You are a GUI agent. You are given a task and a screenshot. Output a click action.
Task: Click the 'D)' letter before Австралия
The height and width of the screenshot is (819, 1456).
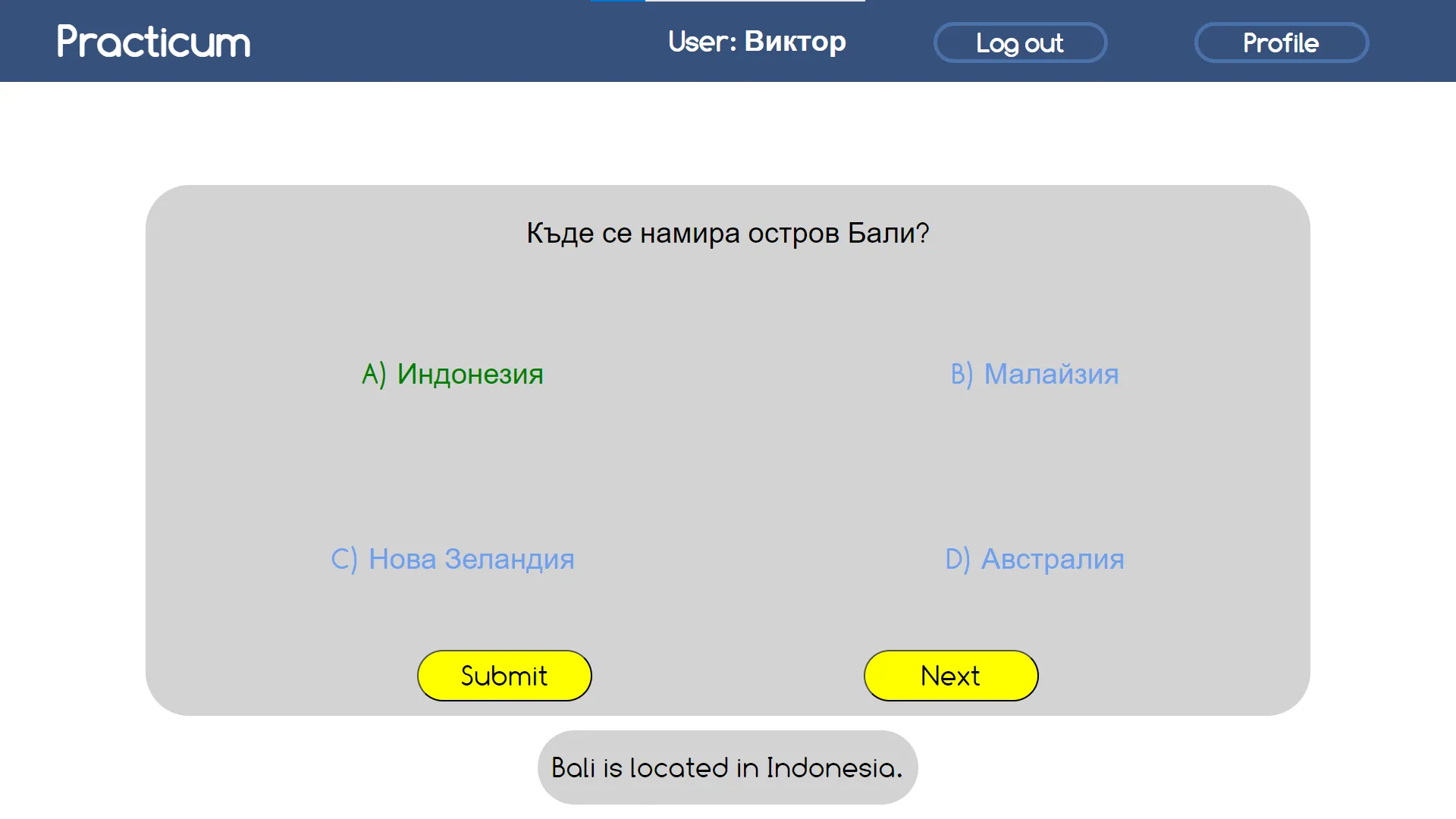click(957, 559)
